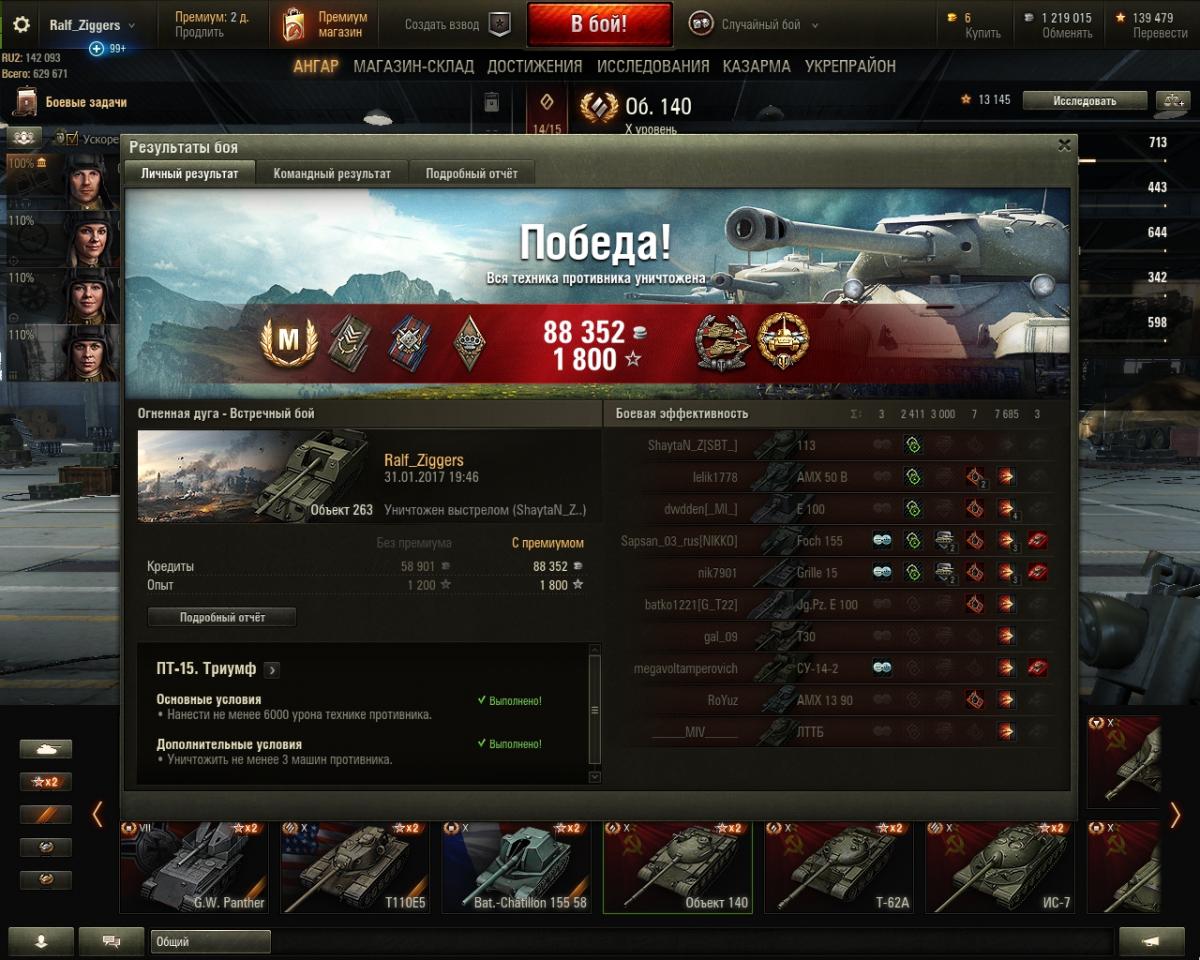
Task: Open settings gear menu in top-left corner
Action: point(21,25)
